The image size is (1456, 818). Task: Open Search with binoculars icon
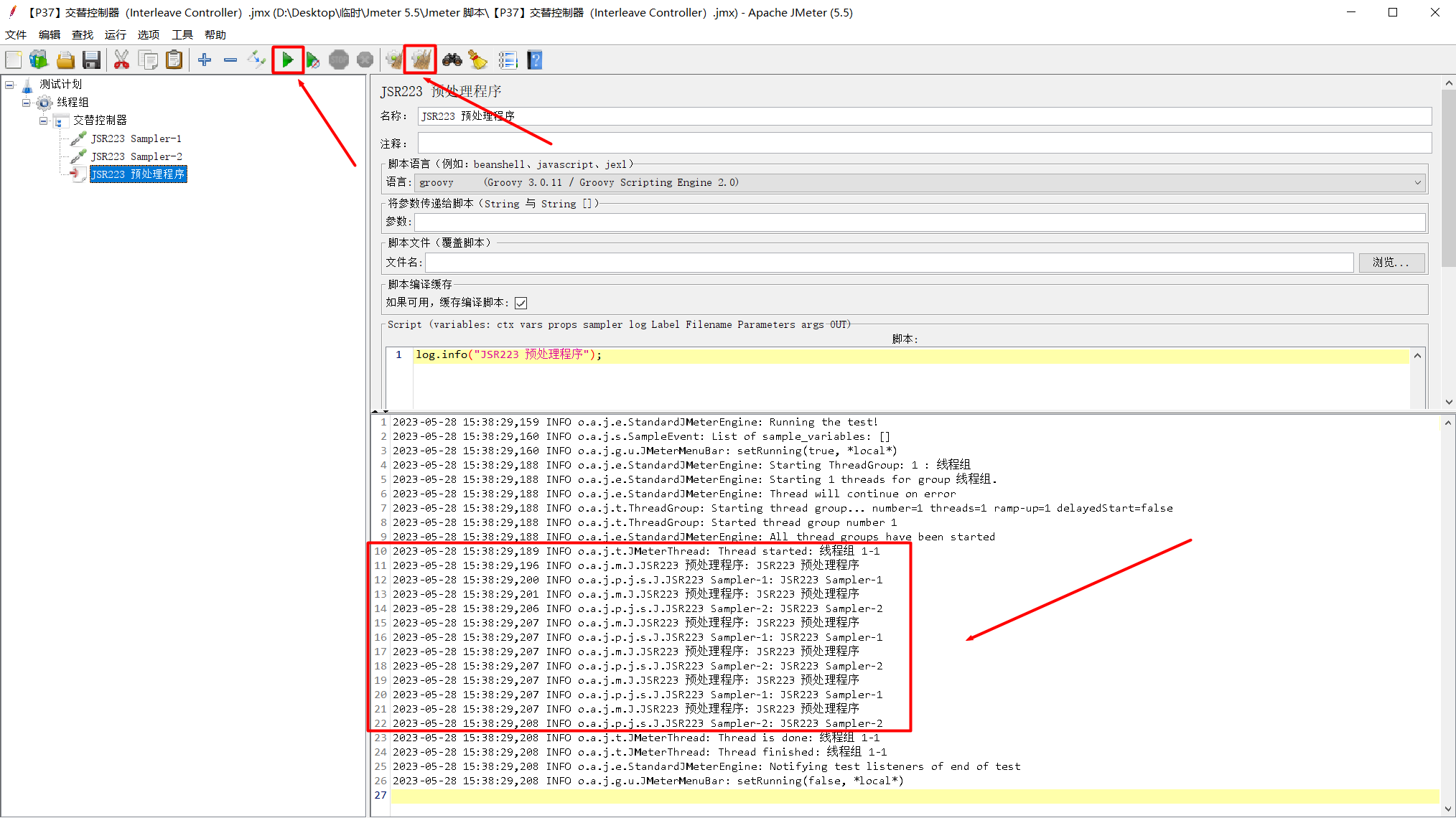452,60
